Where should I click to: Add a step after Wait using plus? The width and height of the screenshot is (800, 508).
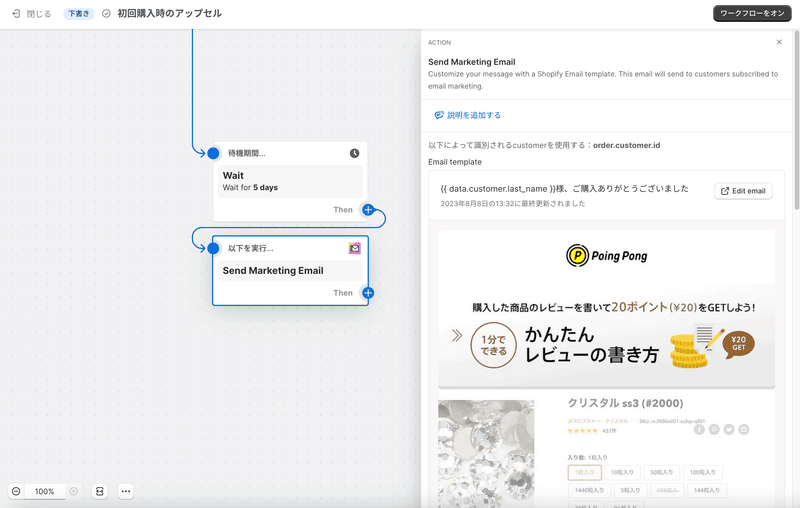(368, 210)
